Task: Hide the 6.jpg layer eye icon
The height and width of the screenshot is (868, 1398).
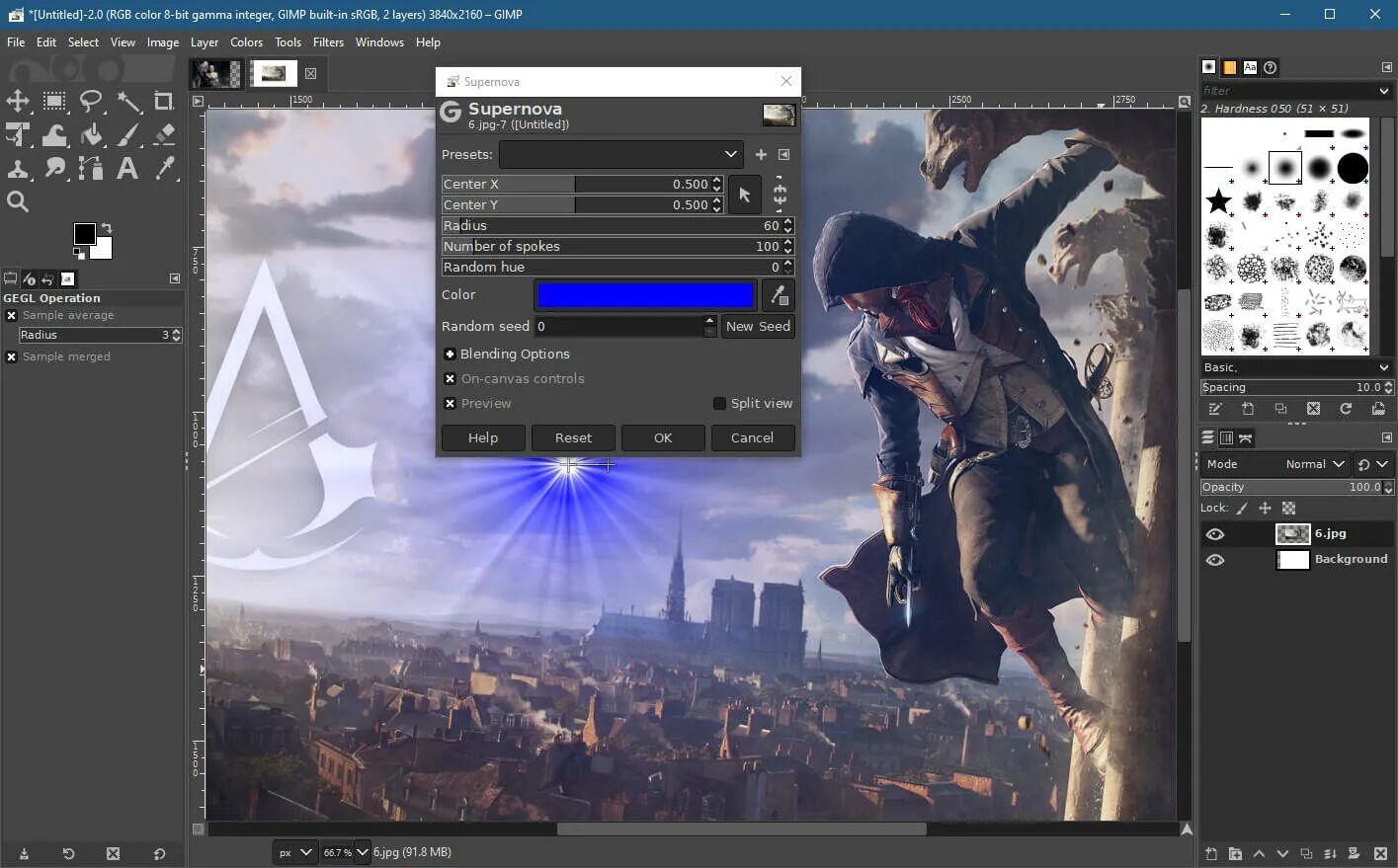Action: (1215, 534)
